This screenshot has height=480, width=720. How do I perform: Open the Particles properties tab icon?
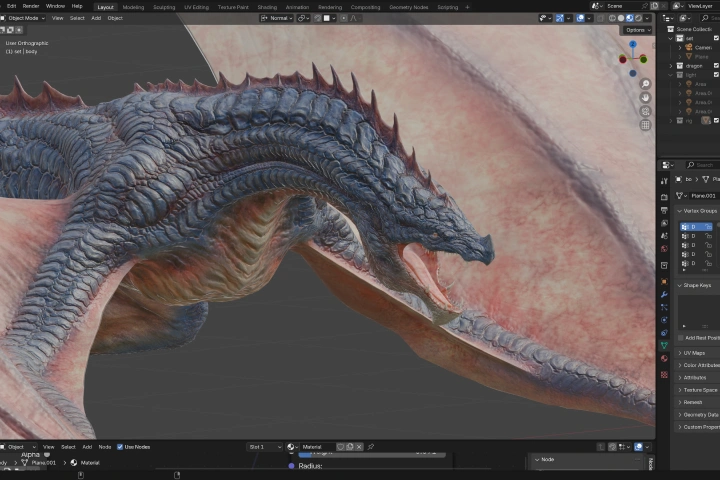[664, 307]
